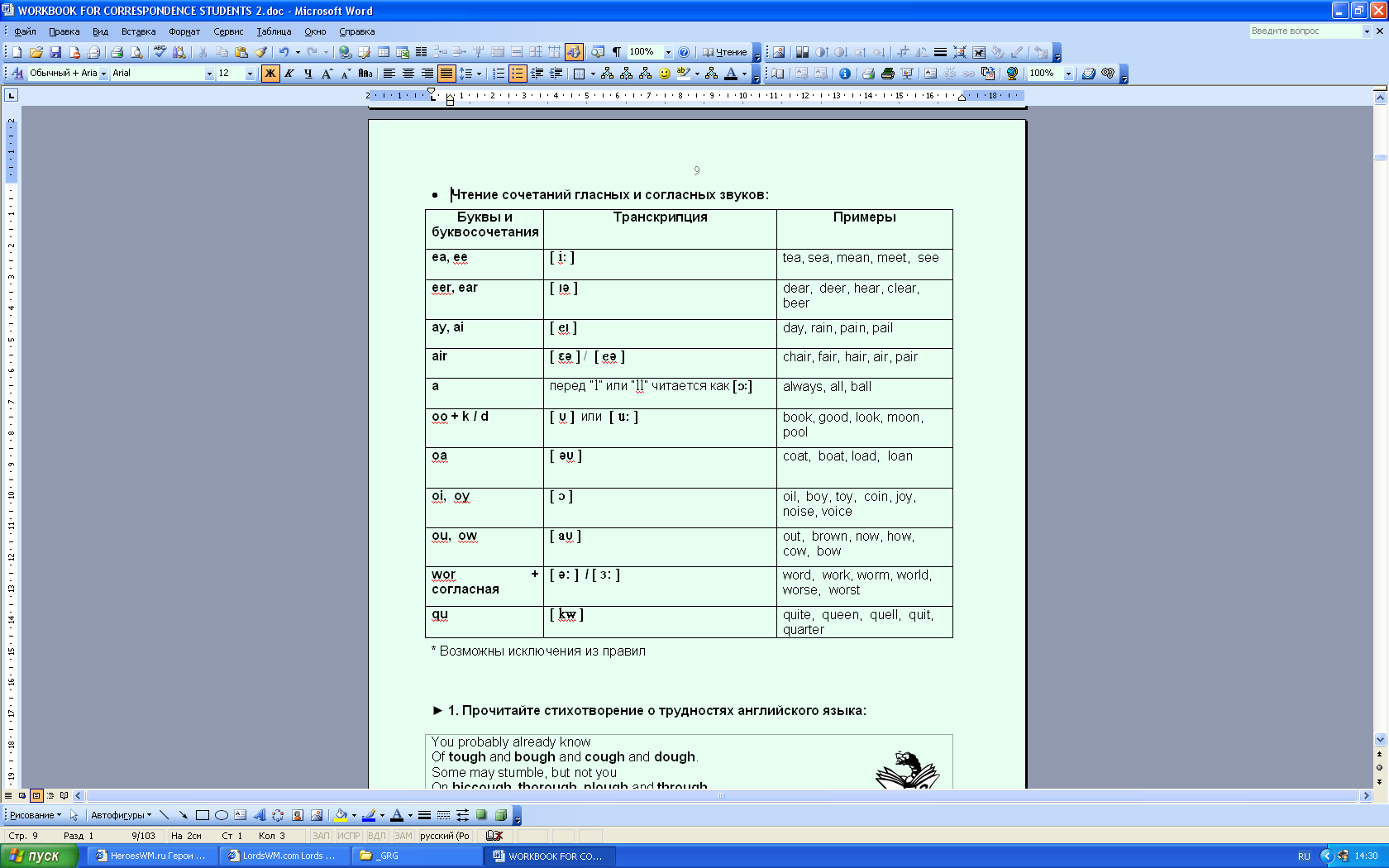Image resolution: width=1389 pixels, height=868 pixels.
Task: Click the font color swatch on Drawing toolbar
Action: 397,815
